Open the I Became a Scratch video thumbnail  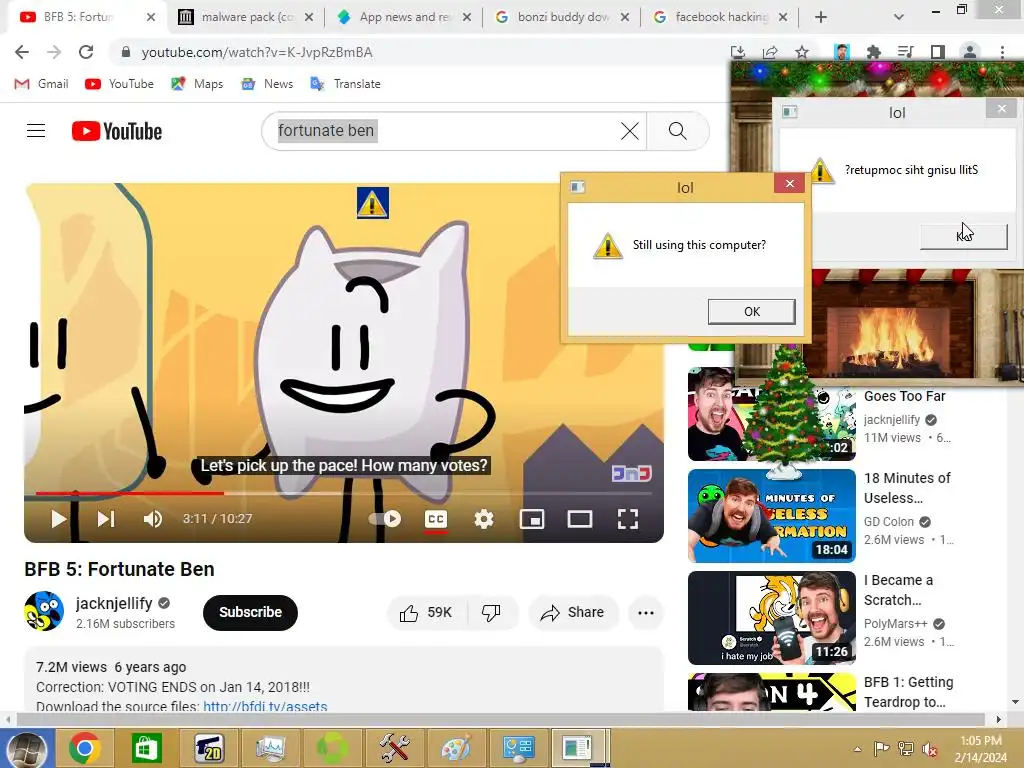771,618
